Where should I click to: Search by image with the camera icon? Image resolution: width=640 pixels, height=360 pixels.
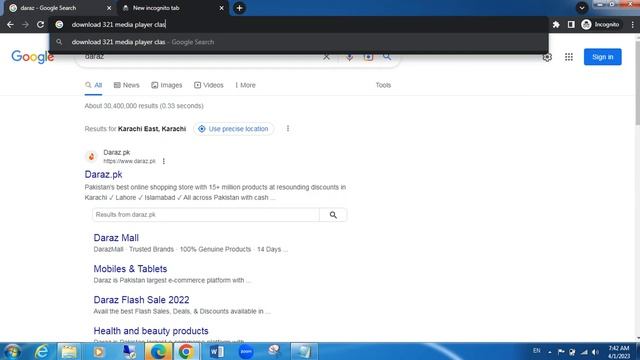click(369, 57)
